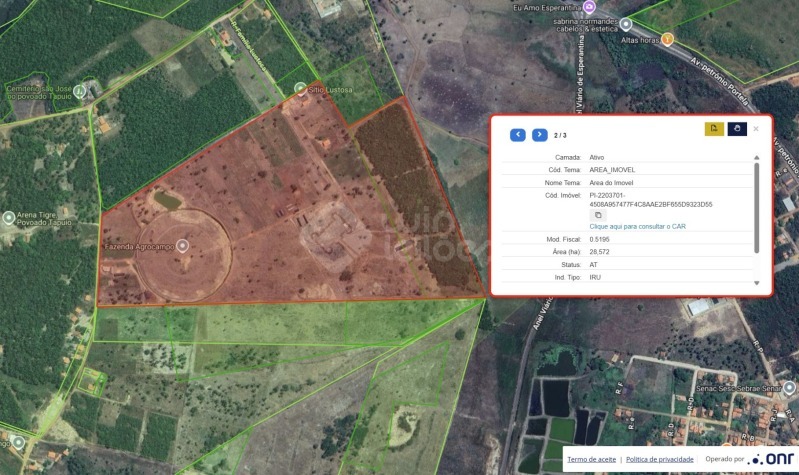Click the popup scrollbar up arrow
The height and width of the screenshot is (475, 799).
tap(757, 157)
